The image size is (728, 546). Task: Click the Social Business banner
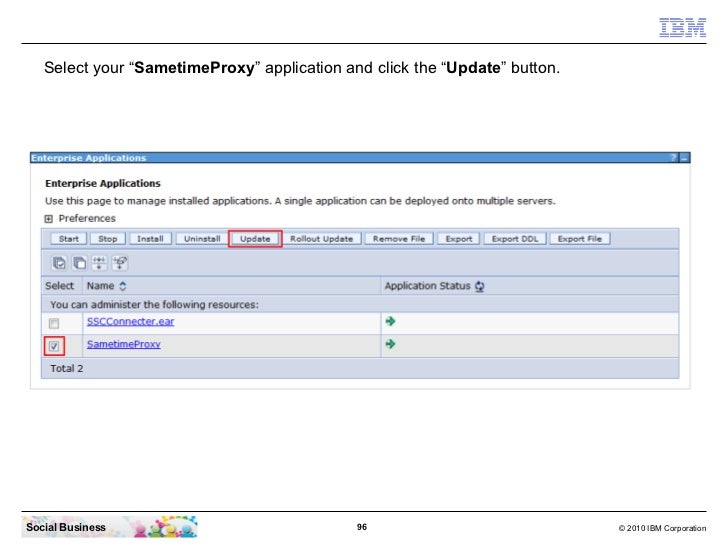pos(110,527)
